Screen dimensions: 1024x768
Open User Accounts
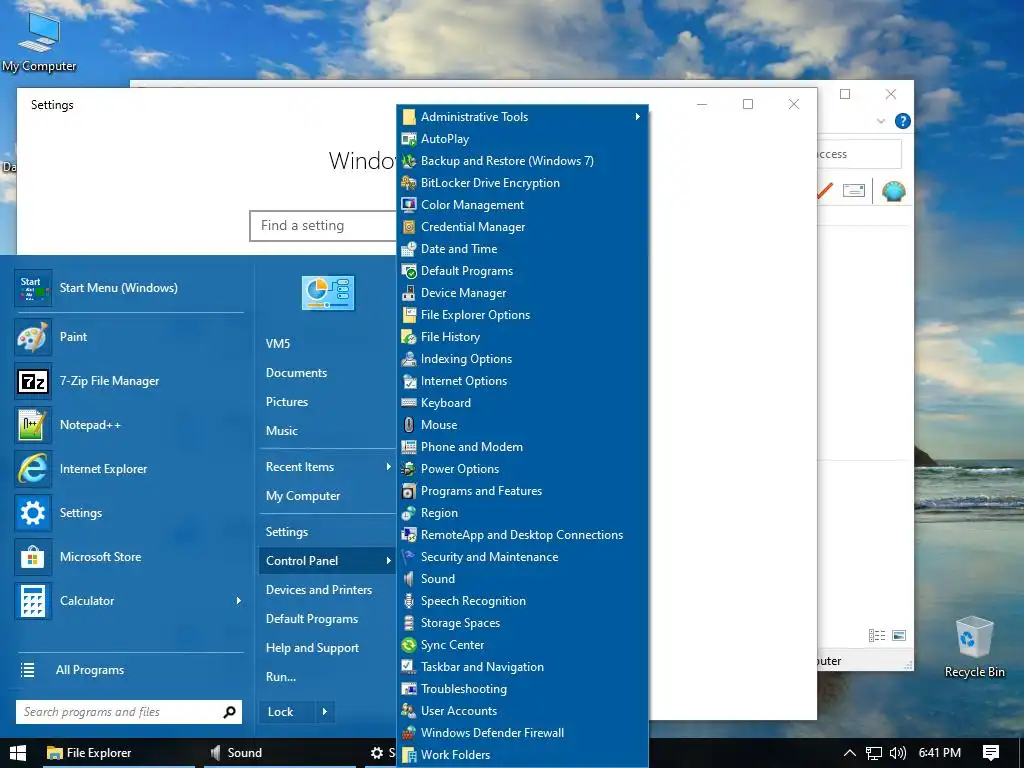tap(522, 711)
